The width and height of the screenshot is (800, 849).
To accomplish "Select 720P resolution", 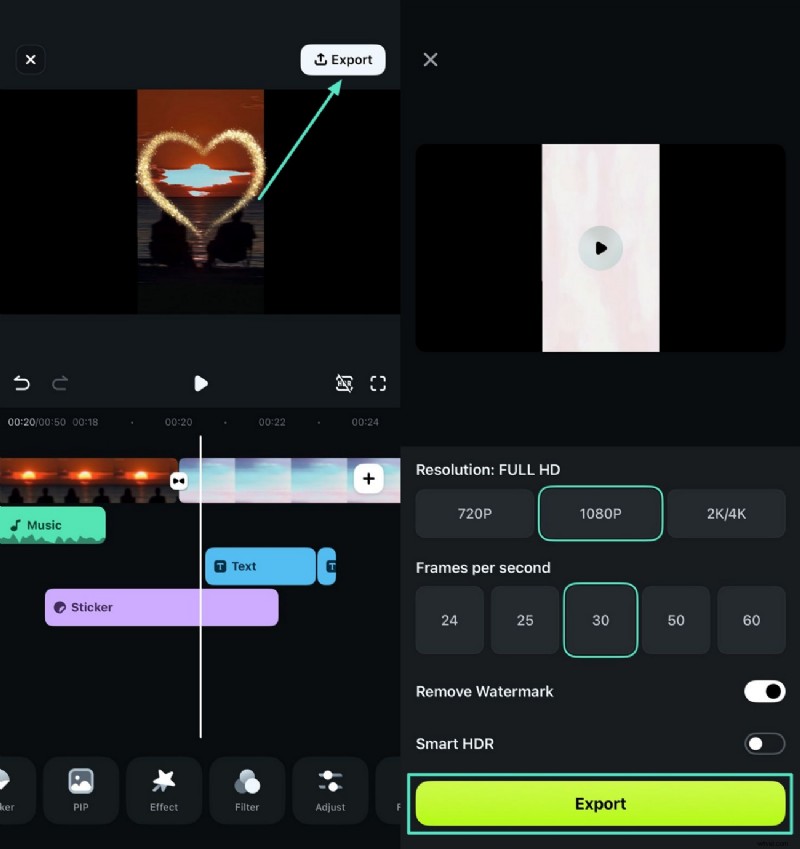I will pyautogui.click(x=474, y=513).
